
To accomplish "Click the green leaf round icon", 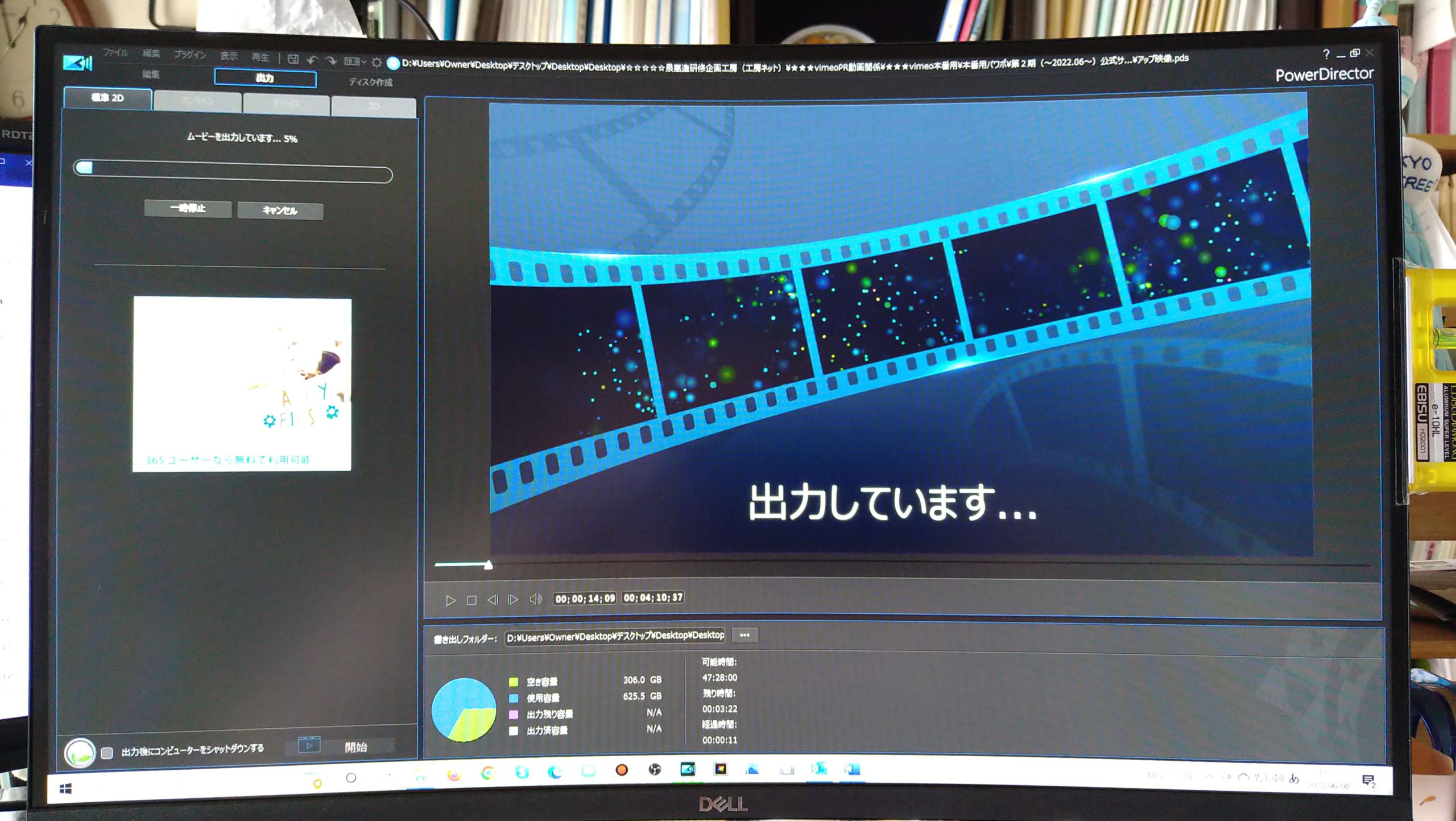I will click(x=79, y=753).
